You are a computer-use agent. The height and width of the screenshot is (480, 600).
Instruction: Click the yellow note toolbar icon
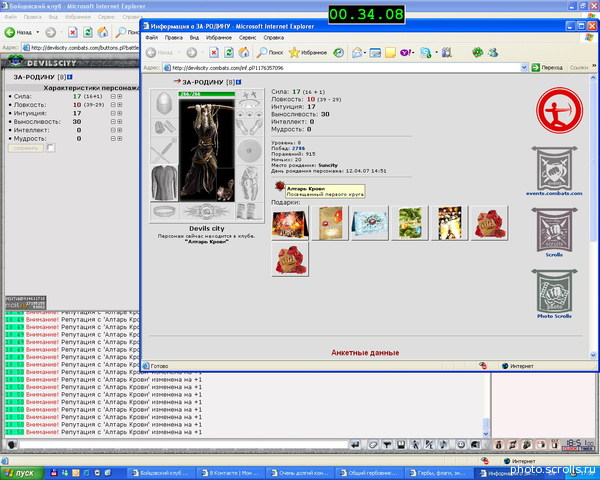tap(390, 52)
